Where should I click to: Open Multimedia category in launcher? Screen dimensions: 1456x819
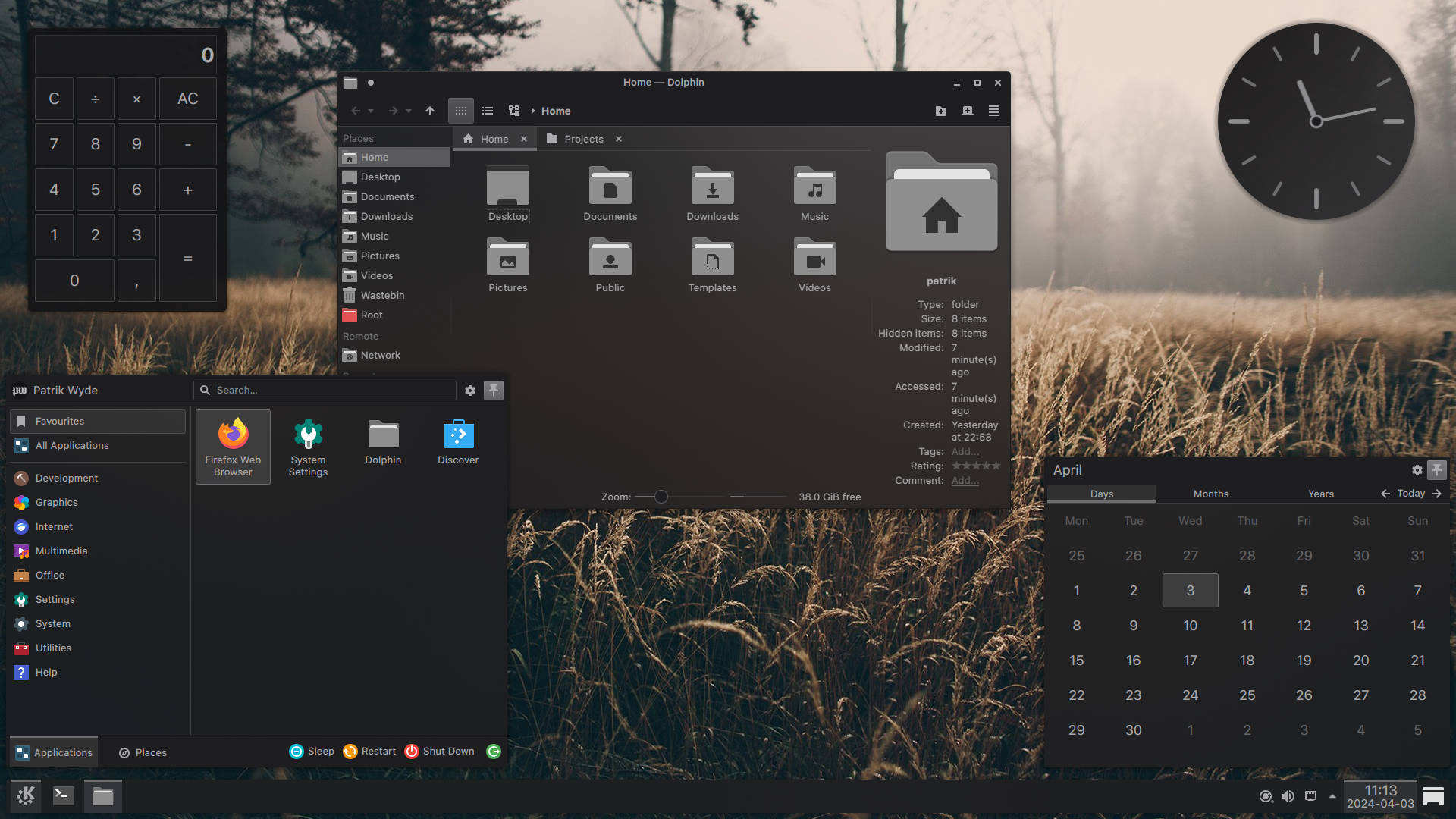click(97, 551)
